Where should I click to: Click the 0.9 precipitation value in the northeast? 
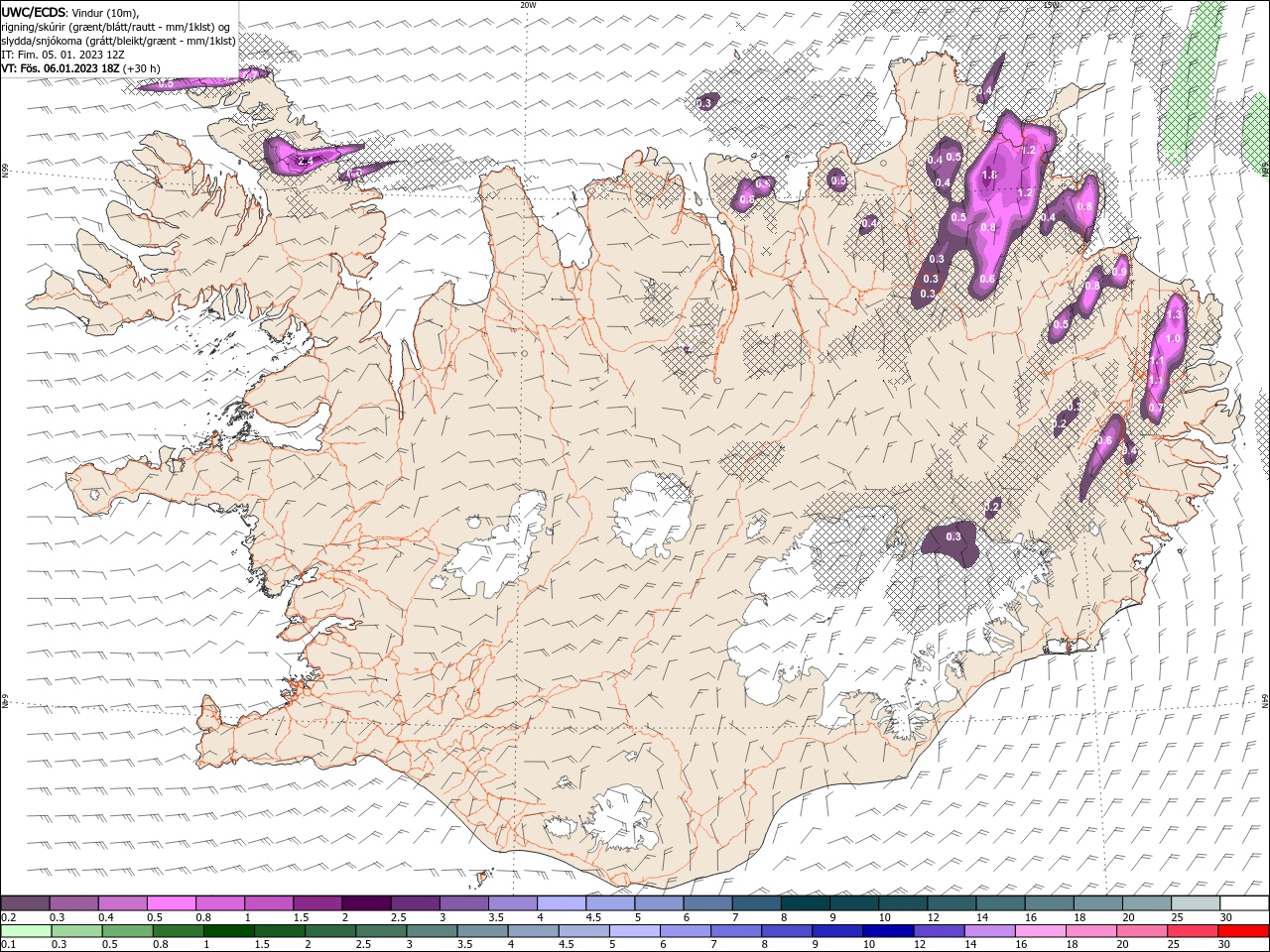1119,272
